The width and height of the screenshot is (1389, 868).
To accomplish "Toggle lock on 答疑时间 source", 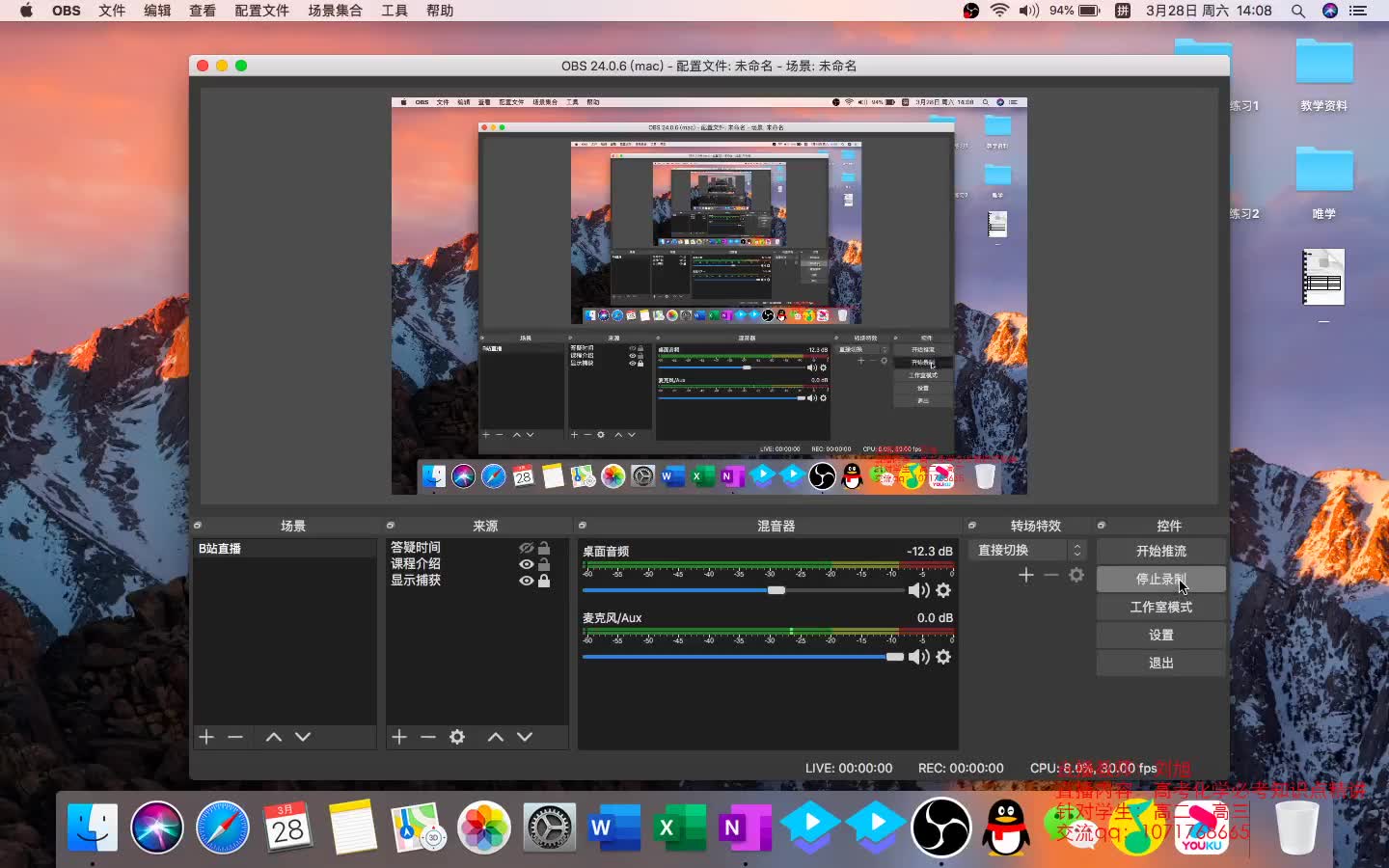I will pos(544,548).
